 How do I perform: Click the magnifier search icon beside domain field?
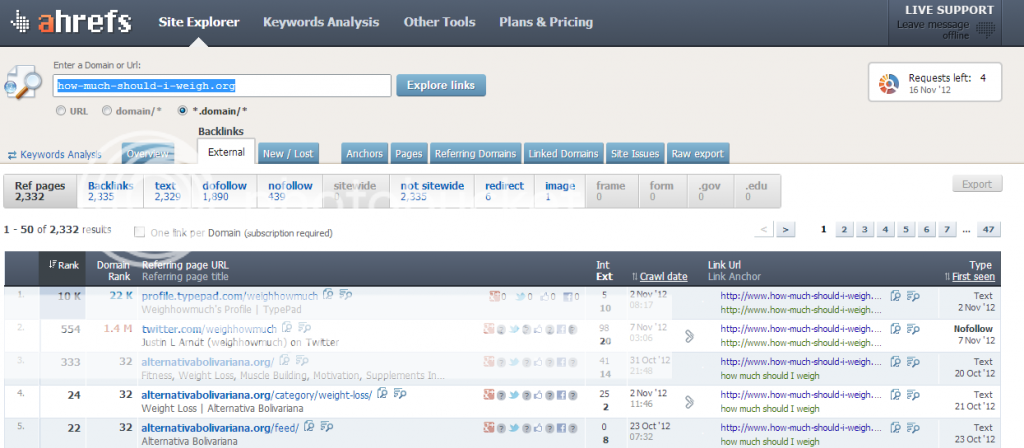(x=25, y=85)
